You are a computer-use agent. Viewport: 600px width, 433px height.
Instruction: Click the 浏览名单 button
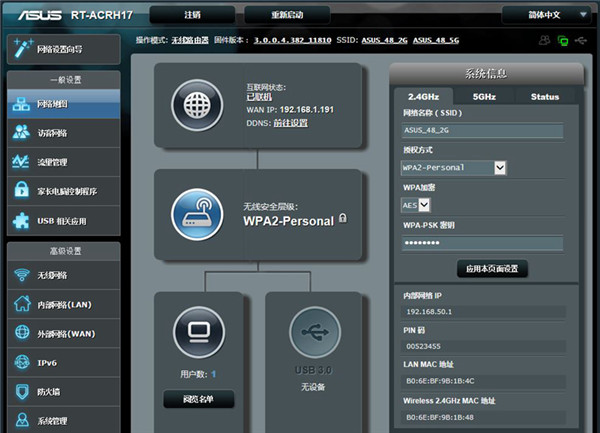[x=198, y=400]
